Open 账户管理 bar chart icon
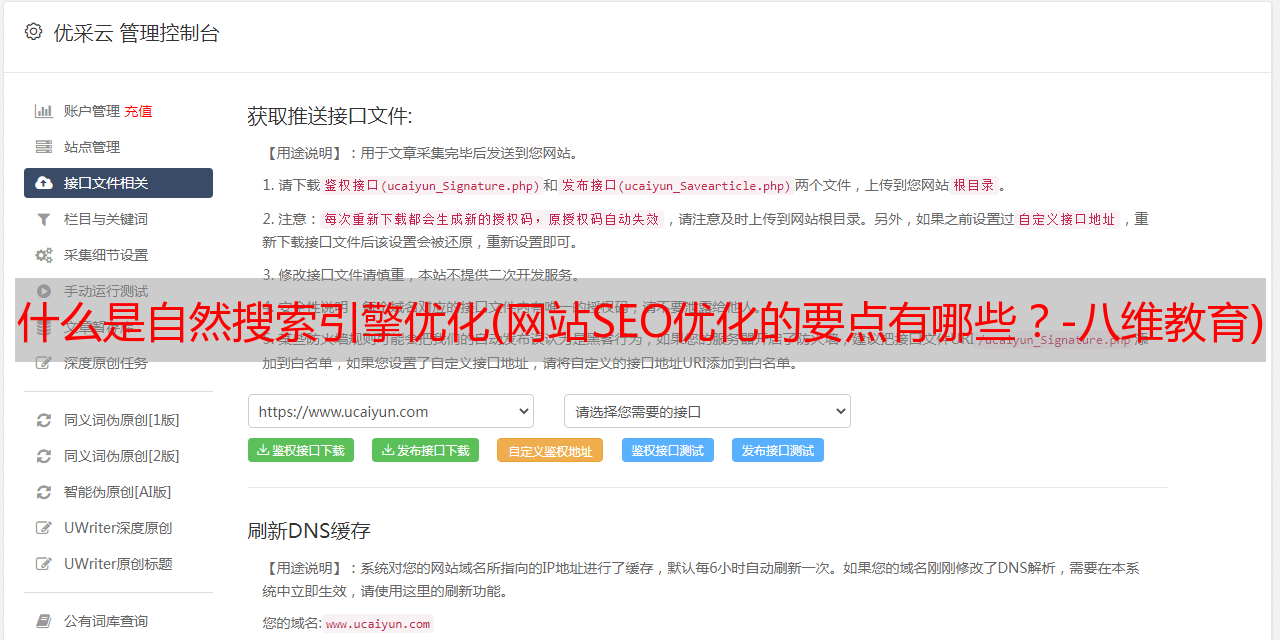Viewport: 1280px width, 640px height. [44, 111]
